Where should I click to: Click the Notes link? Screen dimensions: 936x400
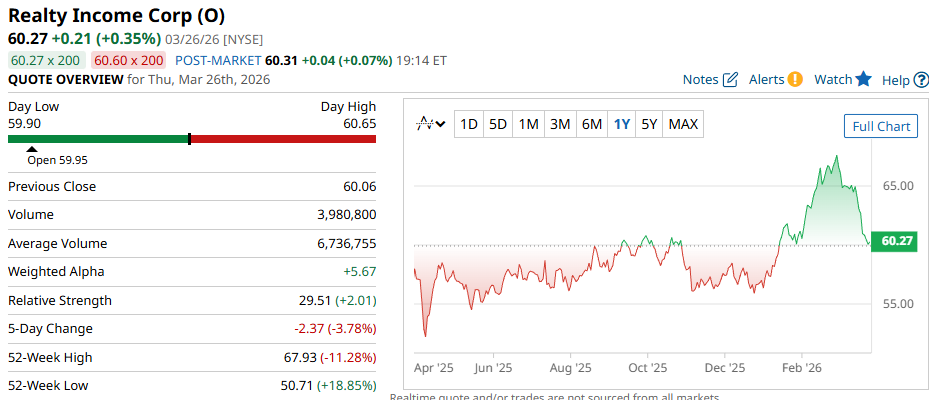(700, 80)
